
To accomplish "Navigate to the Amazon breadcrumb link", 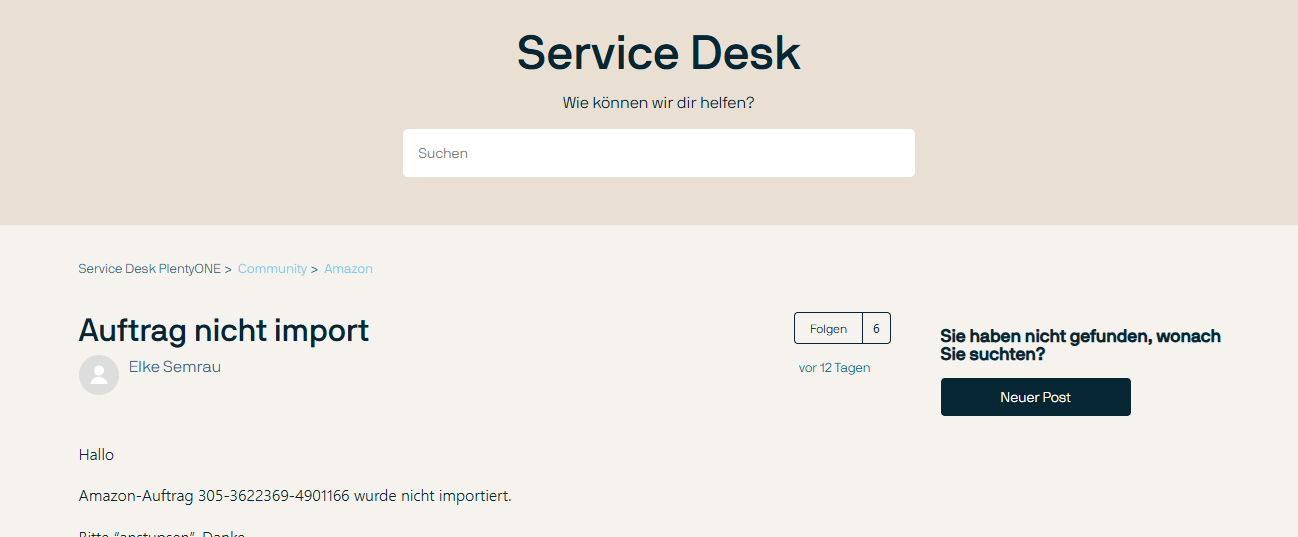I will pos(348,269).
